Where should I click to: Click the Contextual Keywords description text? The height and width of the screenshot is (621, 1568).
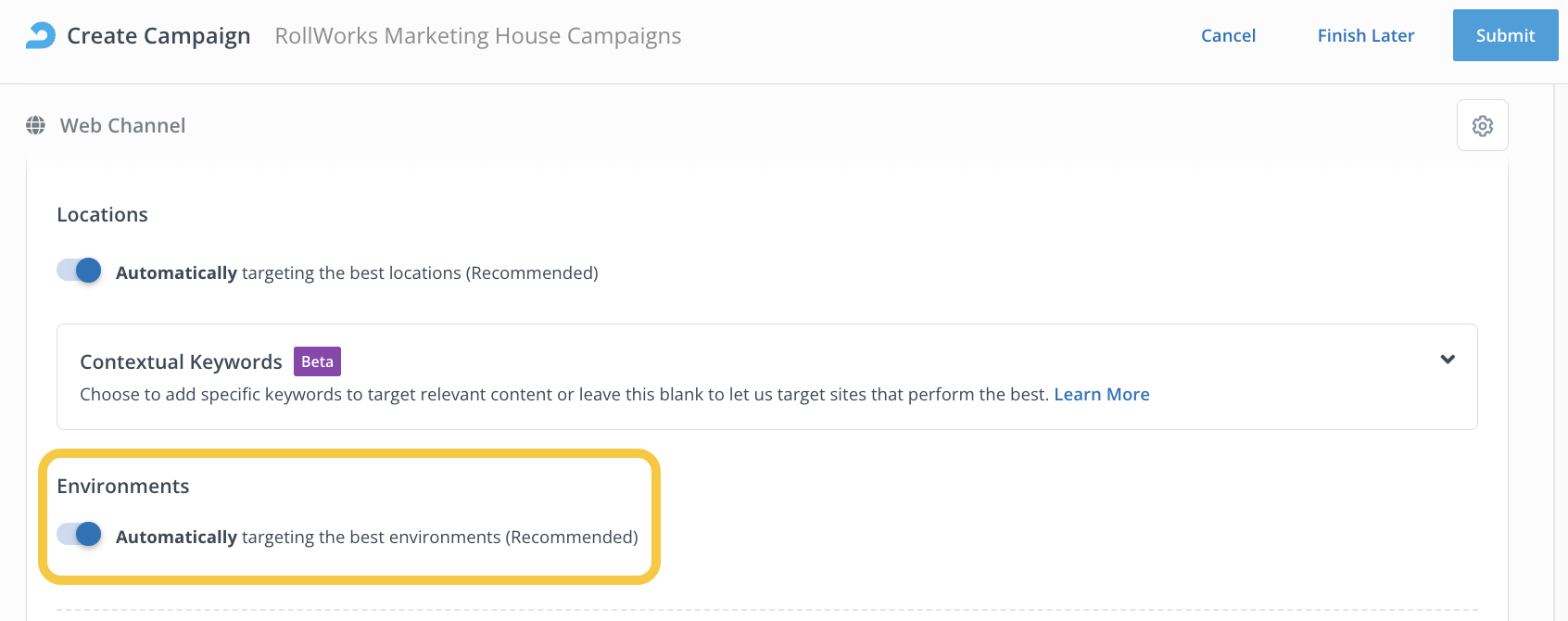[563, 395]
